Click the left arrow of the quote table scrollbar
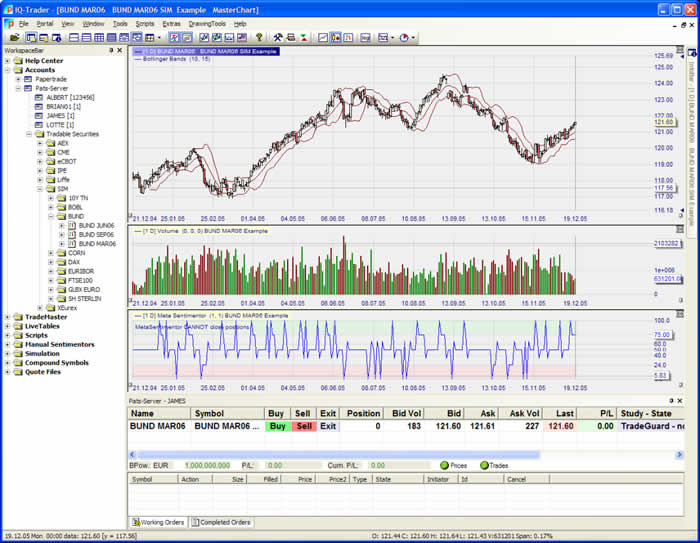Image resolution: width=700 pixels, height=543 pixels. click(x=132, y=455)
